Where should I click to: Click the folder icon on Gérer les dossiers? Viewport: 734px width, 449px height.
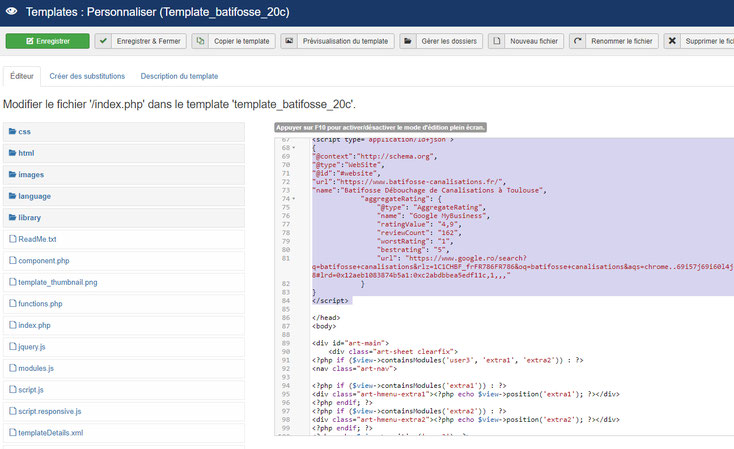(x=408, y=41)
